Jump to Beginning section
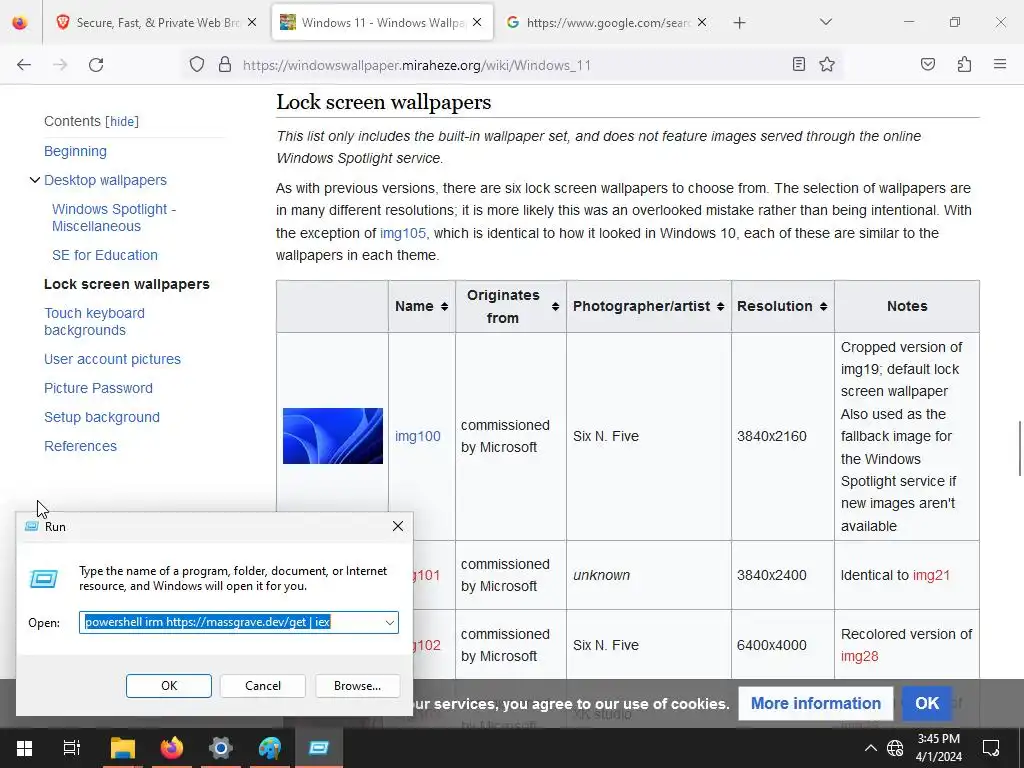1024x768 pixels. [75, 151]
